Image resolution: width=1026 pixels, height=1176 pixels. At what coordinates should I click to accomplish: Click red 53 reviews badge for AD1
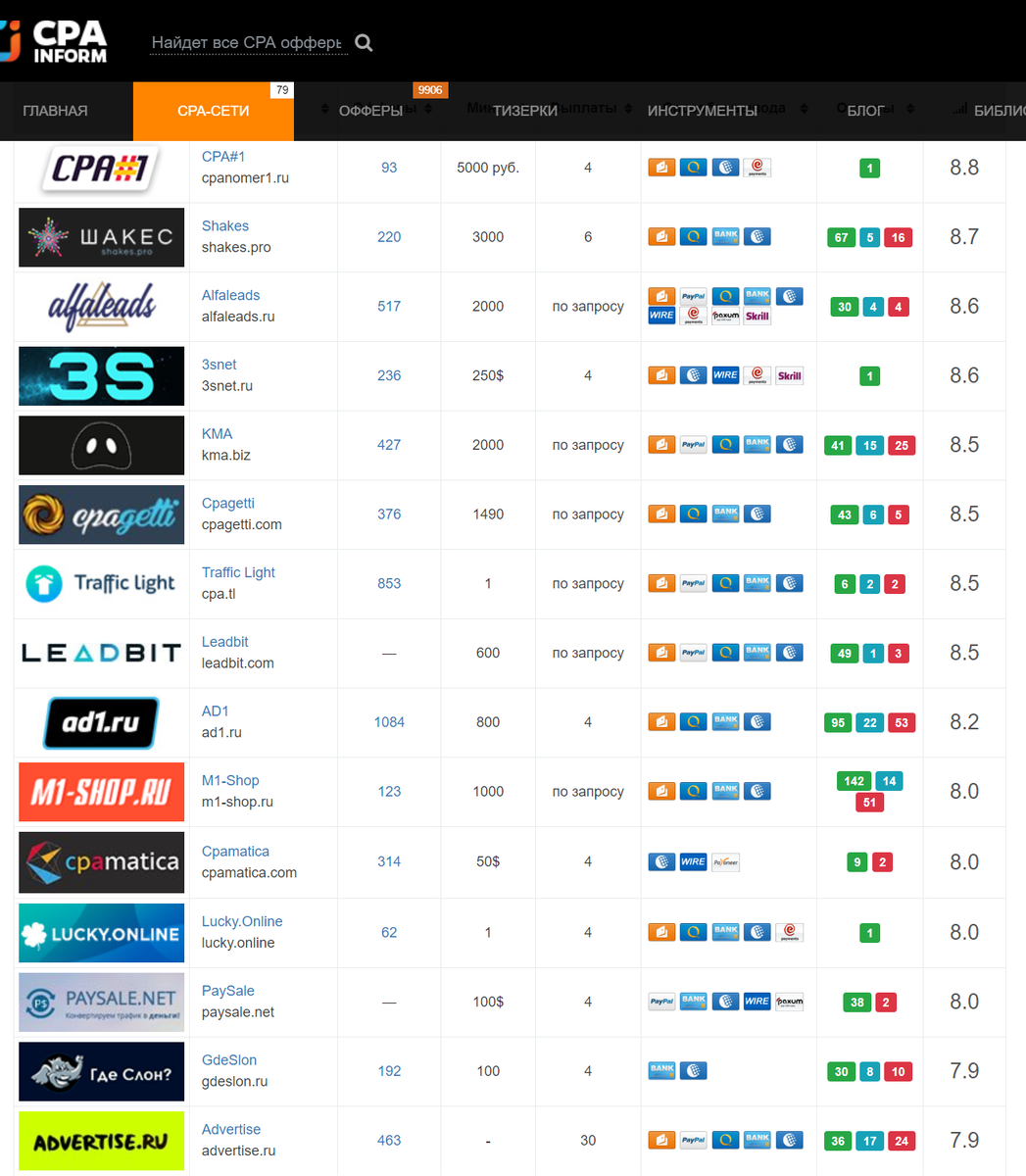(902, 722)
